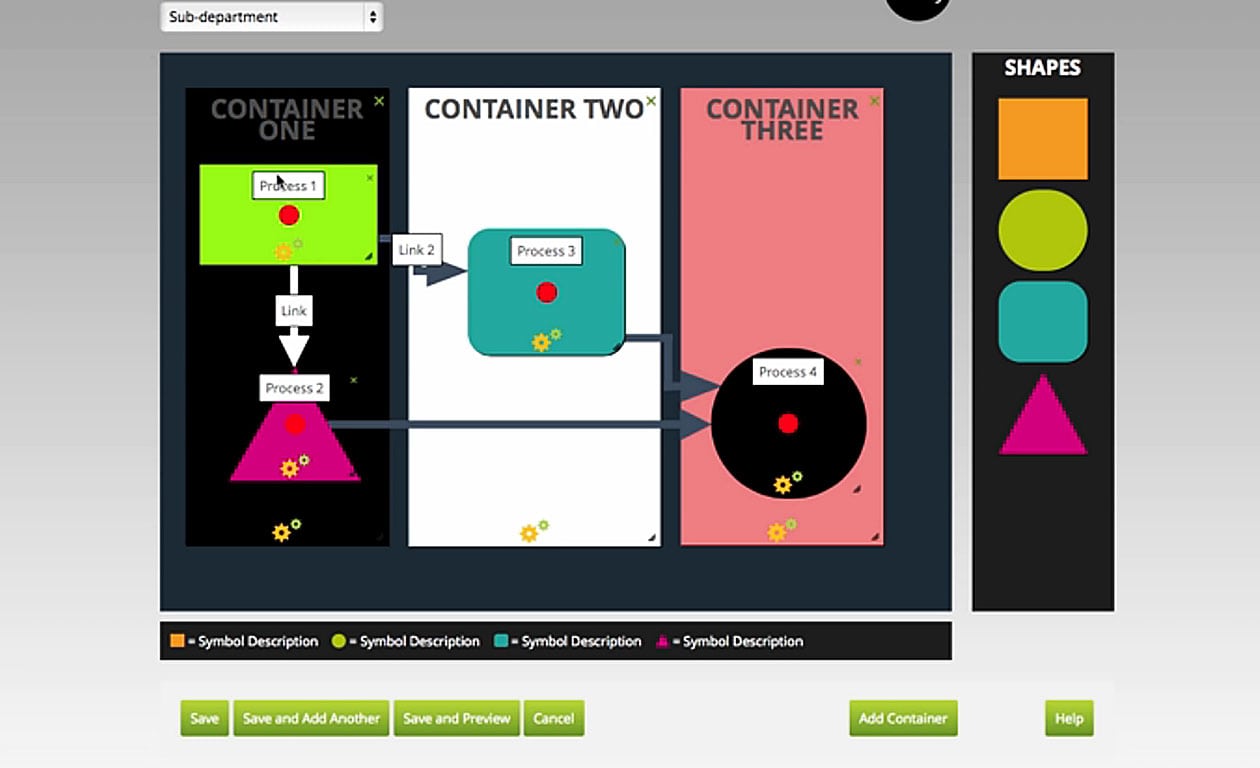The height and width of the screenshot is (768, 1260).
Task: Select the orange square shape
Action: pyautogui.click(x=1043, y=139)
